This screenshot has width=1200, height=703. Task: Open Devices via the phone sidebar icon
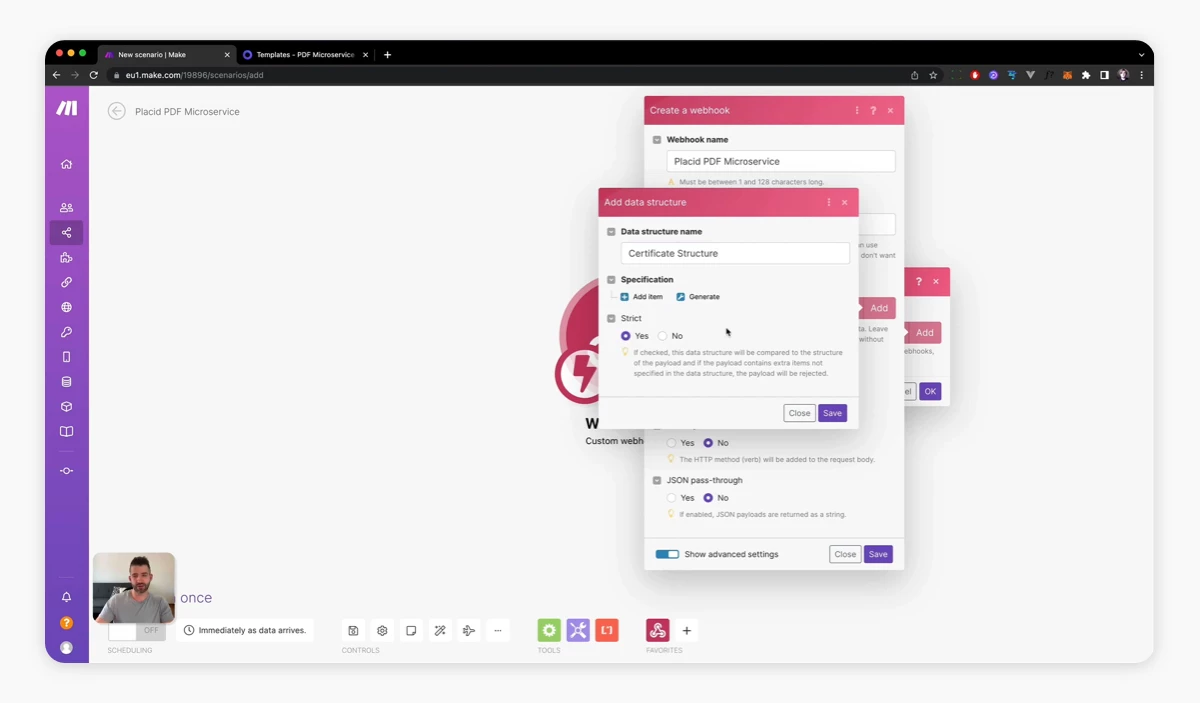tap(66, 357)
